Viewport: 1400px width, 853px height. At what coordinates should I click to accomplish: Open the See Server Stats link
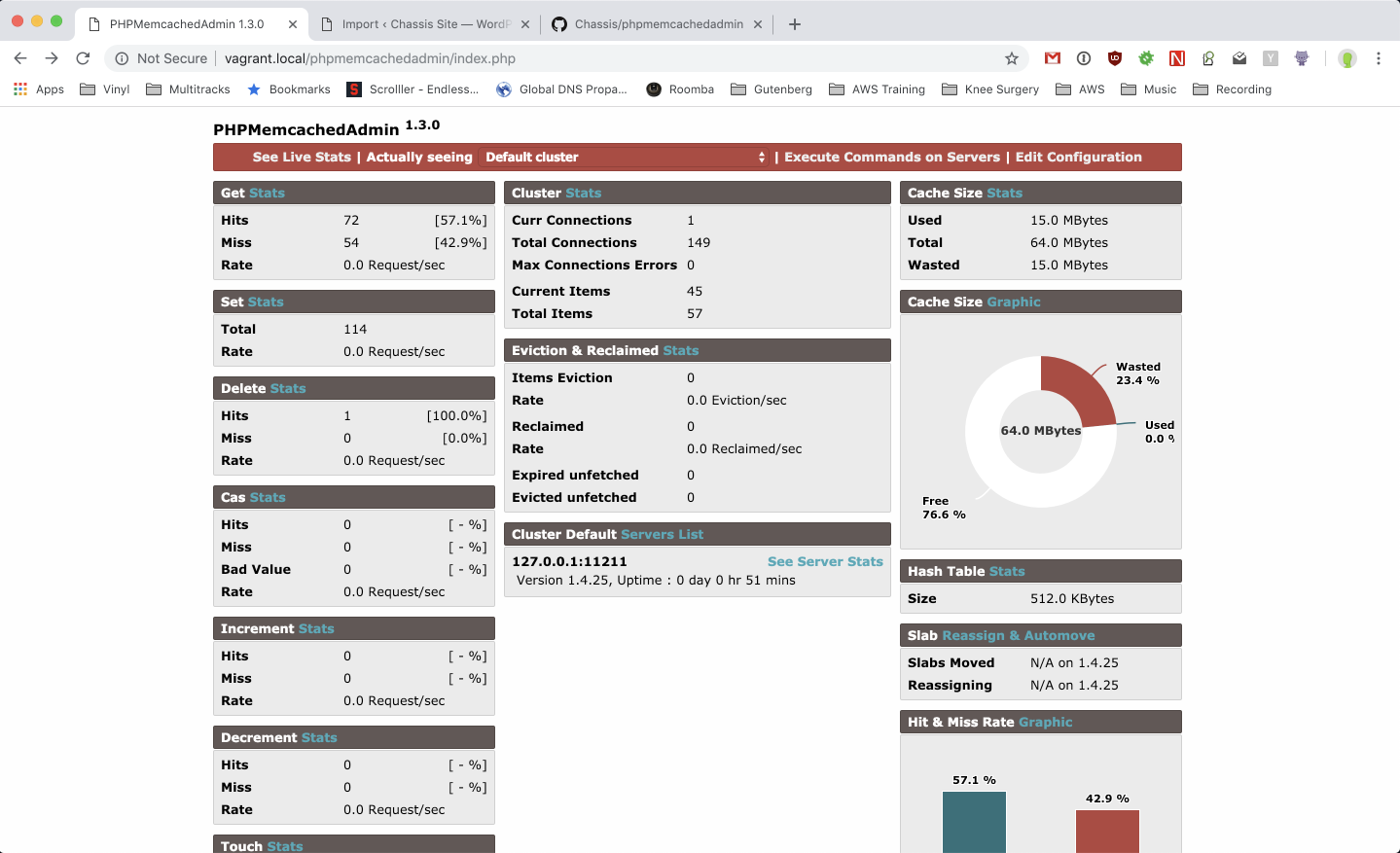(825, 561)
